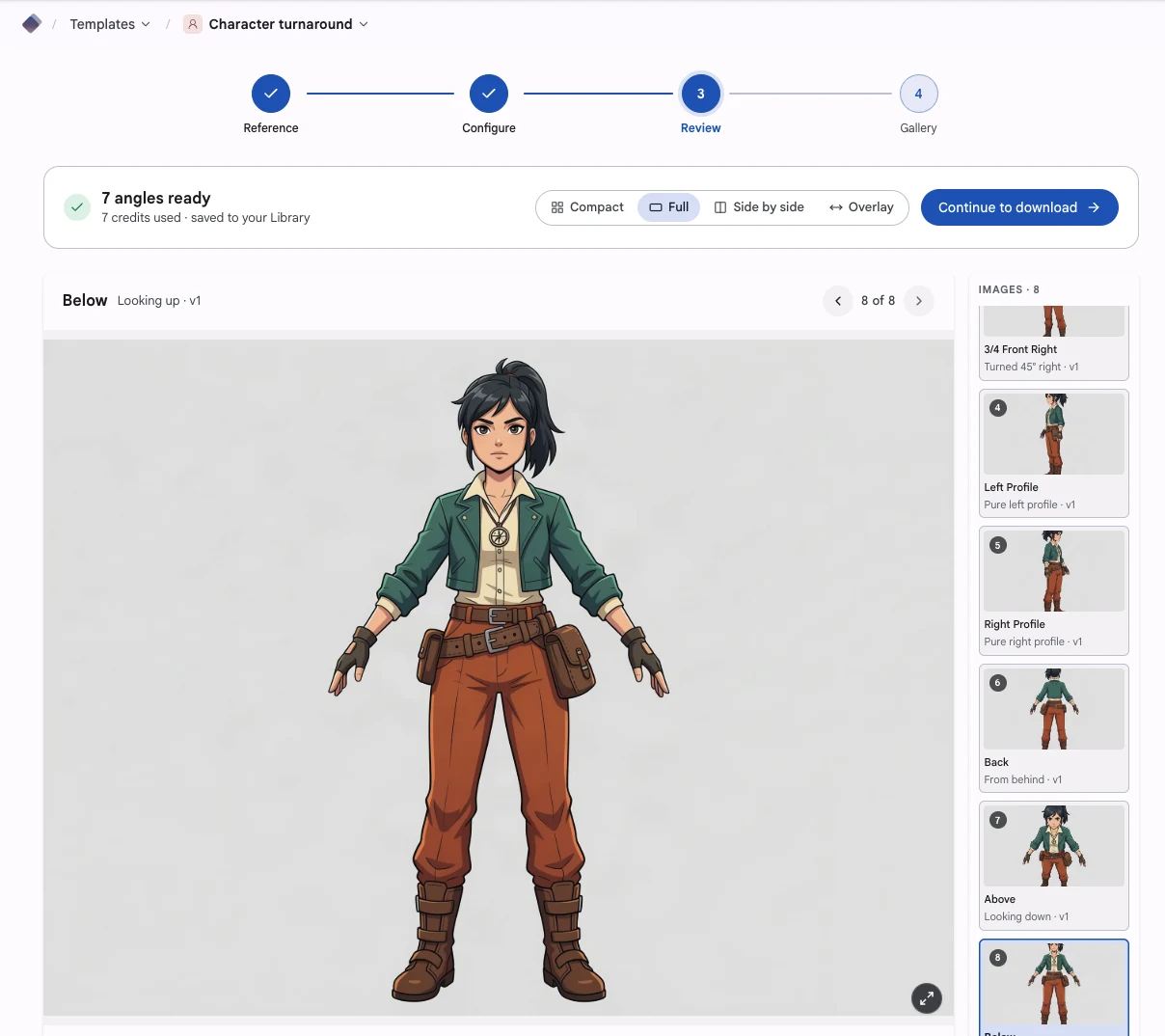
Task: Open the Templates breadcrumb dropdown
Action: click(x=110, y=24)
